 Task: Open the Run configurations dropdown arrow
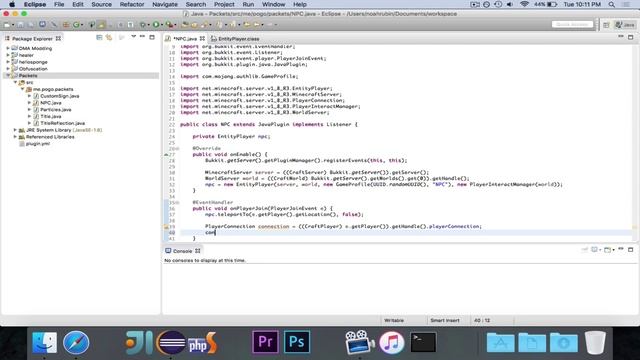[x=162, y=25]
